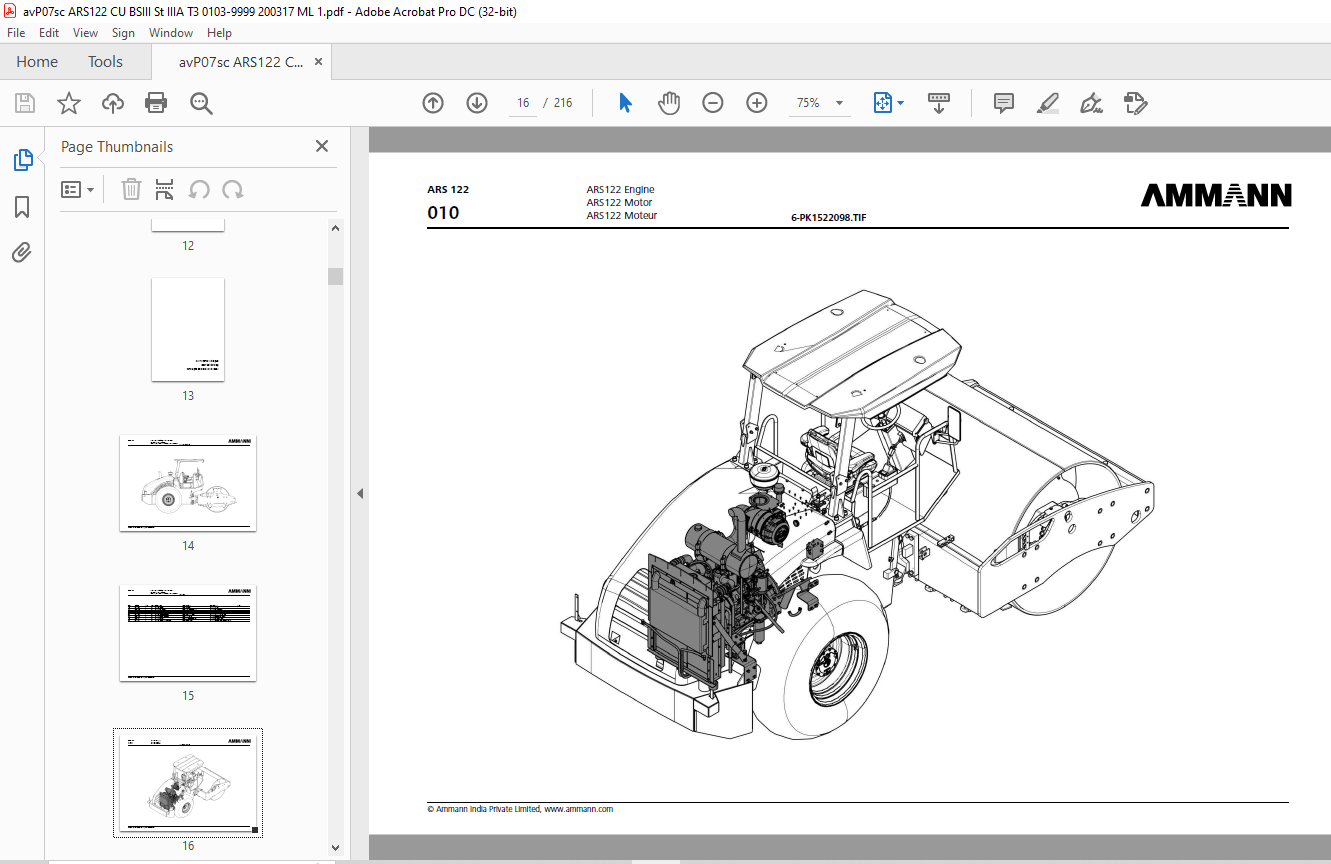Image resolution: width=1331 pixels, height=864 pixels.
Task: Select page 16 thumbnail
Action: point(188,783)
